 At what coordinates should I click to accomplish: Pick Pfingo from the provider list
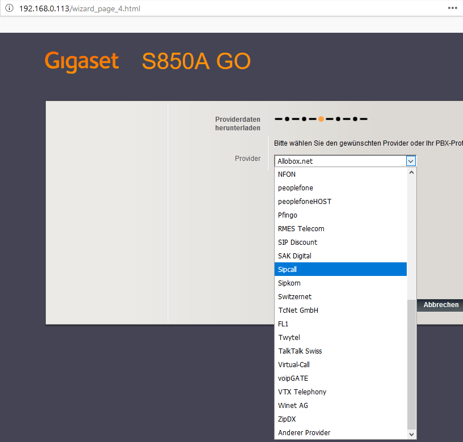(341, 215)
